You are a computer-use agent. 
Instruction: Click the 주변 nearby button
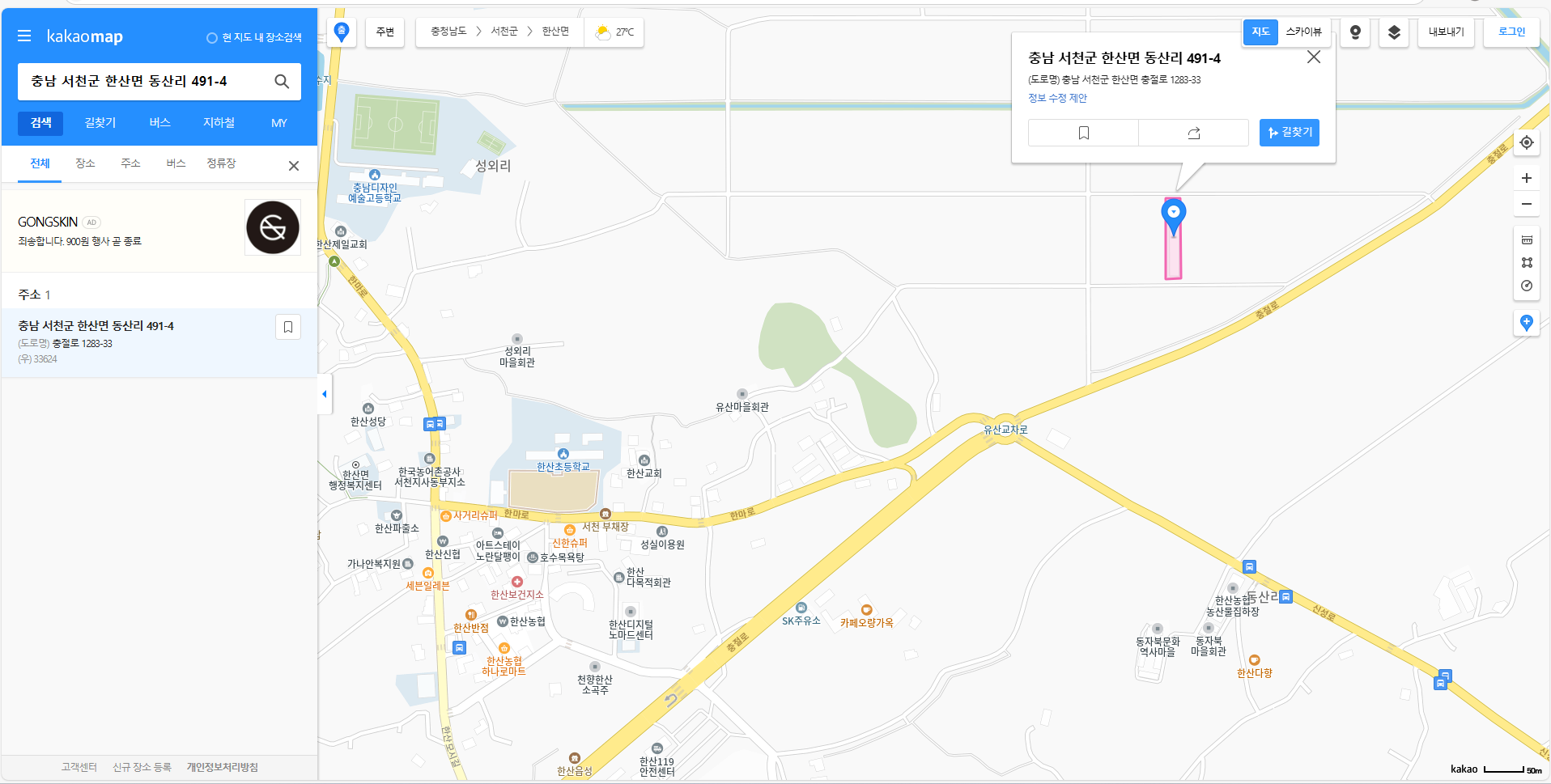click(x=385, y=32)
